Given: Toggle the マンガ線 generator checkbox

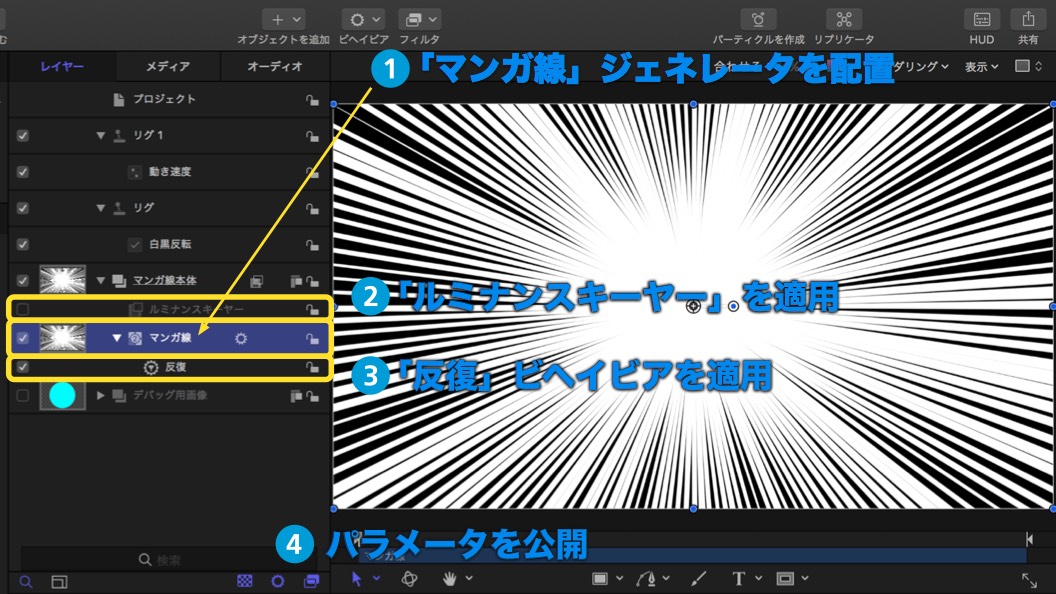Looking at the screenshot, I should tap(23, 338).
